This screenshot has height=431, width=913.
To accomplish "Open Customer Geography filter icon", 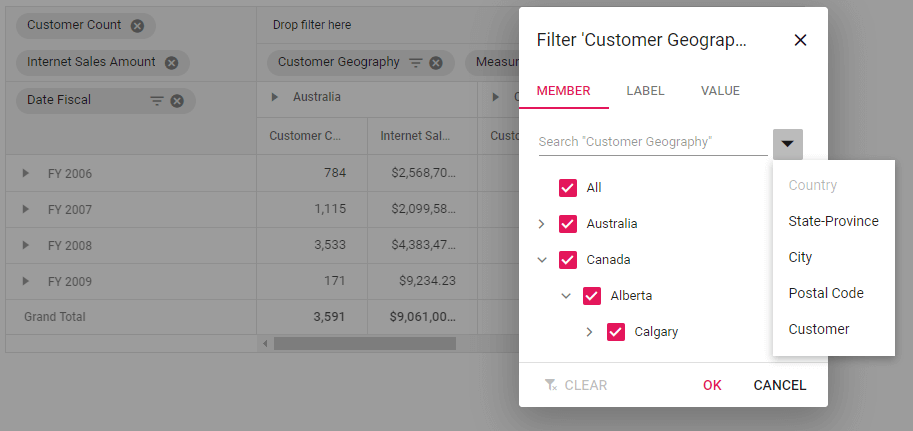I will point(416,63).
